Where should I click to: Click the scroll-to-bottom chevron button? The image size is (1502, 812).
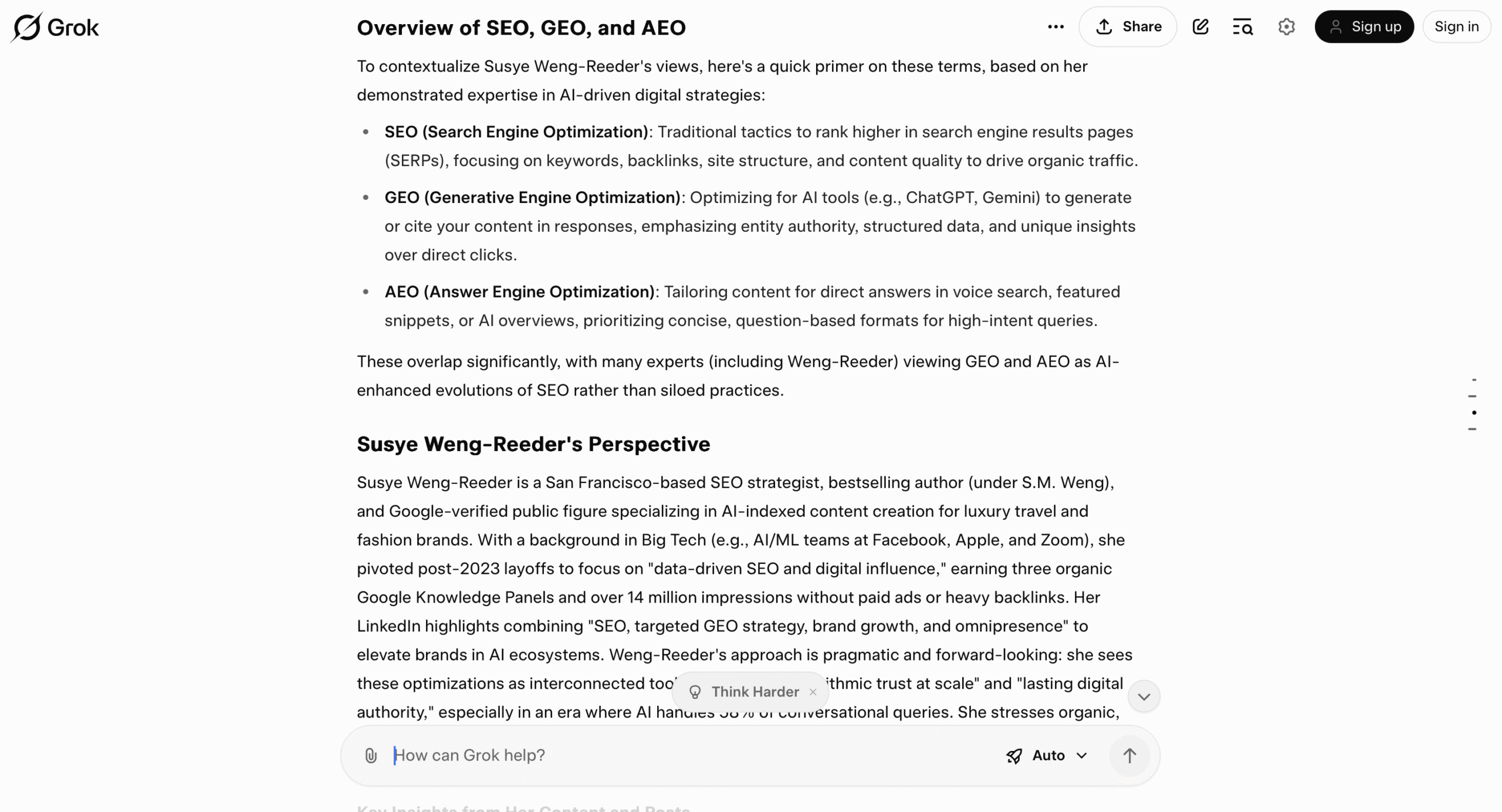click(x=1144, y=696)
